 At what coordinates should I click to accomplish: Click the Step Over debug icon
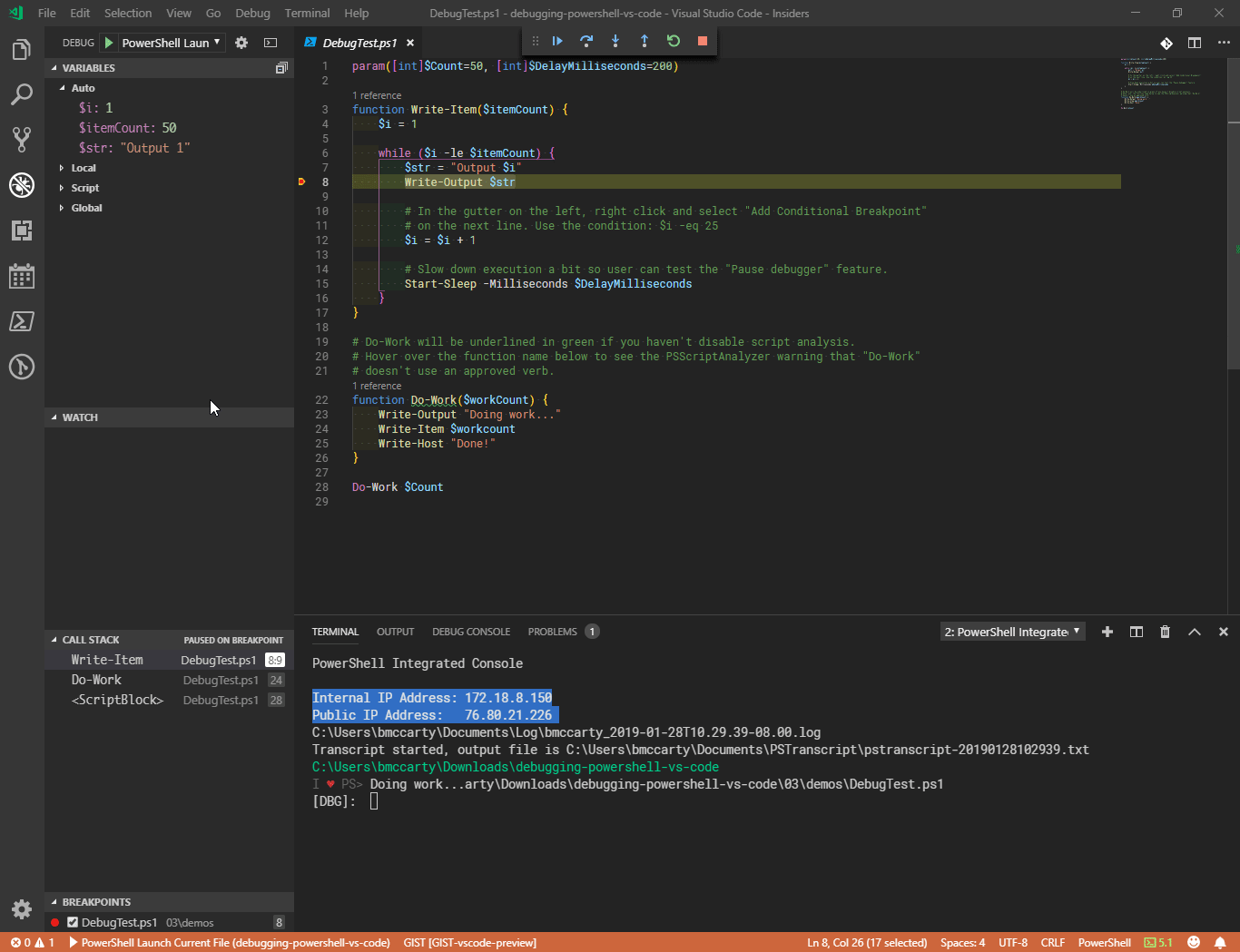coord(586,41)
